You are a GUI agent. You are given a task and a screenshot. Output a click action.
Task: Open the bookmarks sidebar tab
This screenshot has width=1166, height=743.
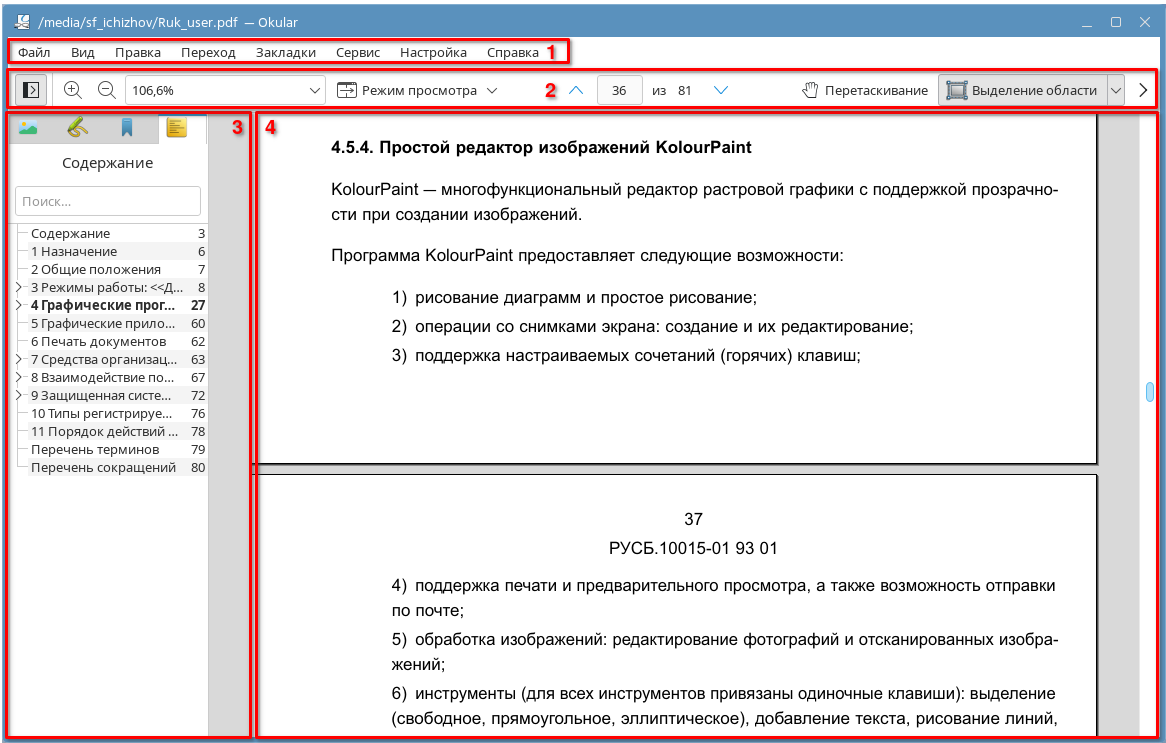[x=127, y=128]
